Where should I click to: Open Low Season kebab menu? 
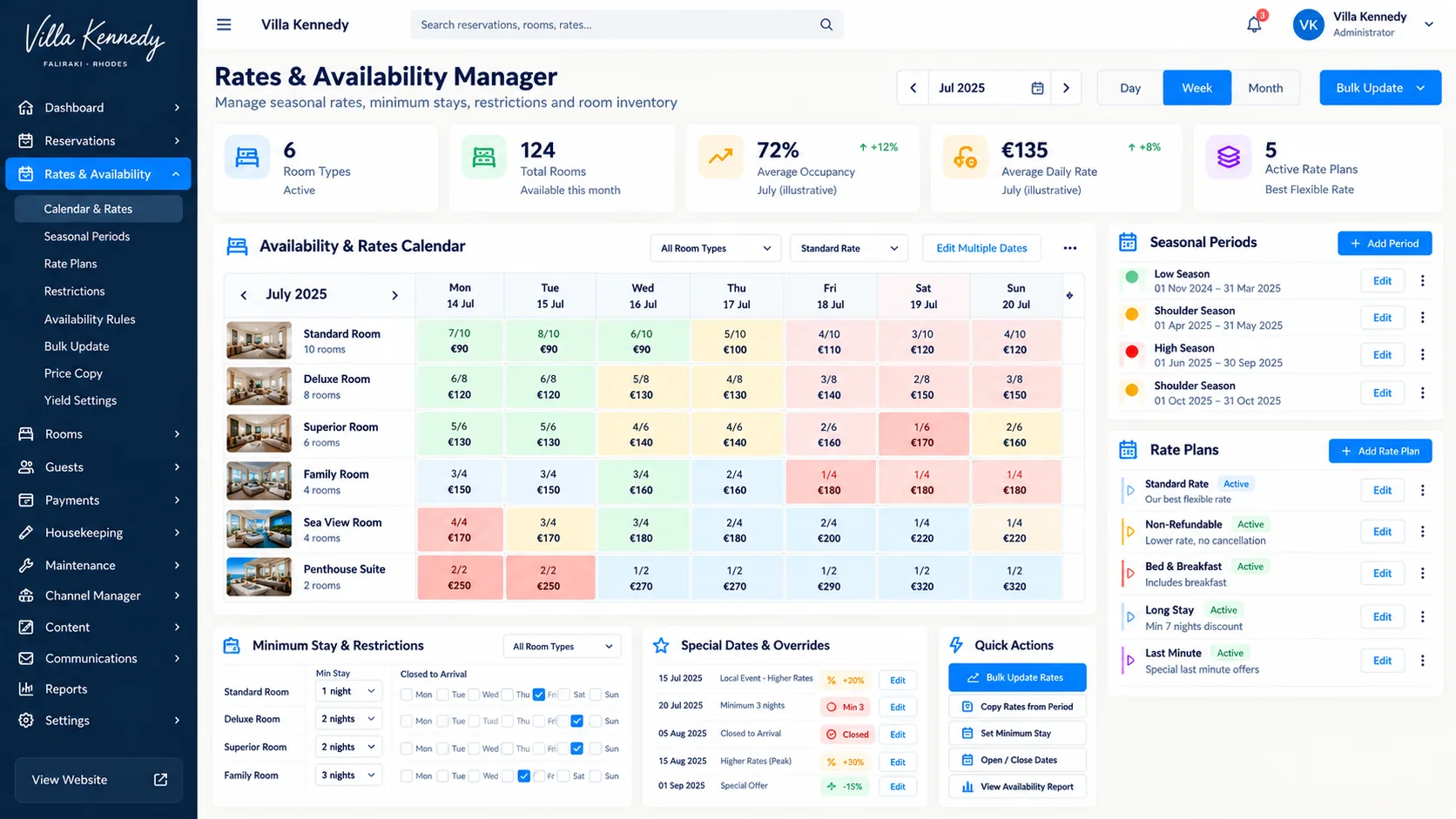1423,280
